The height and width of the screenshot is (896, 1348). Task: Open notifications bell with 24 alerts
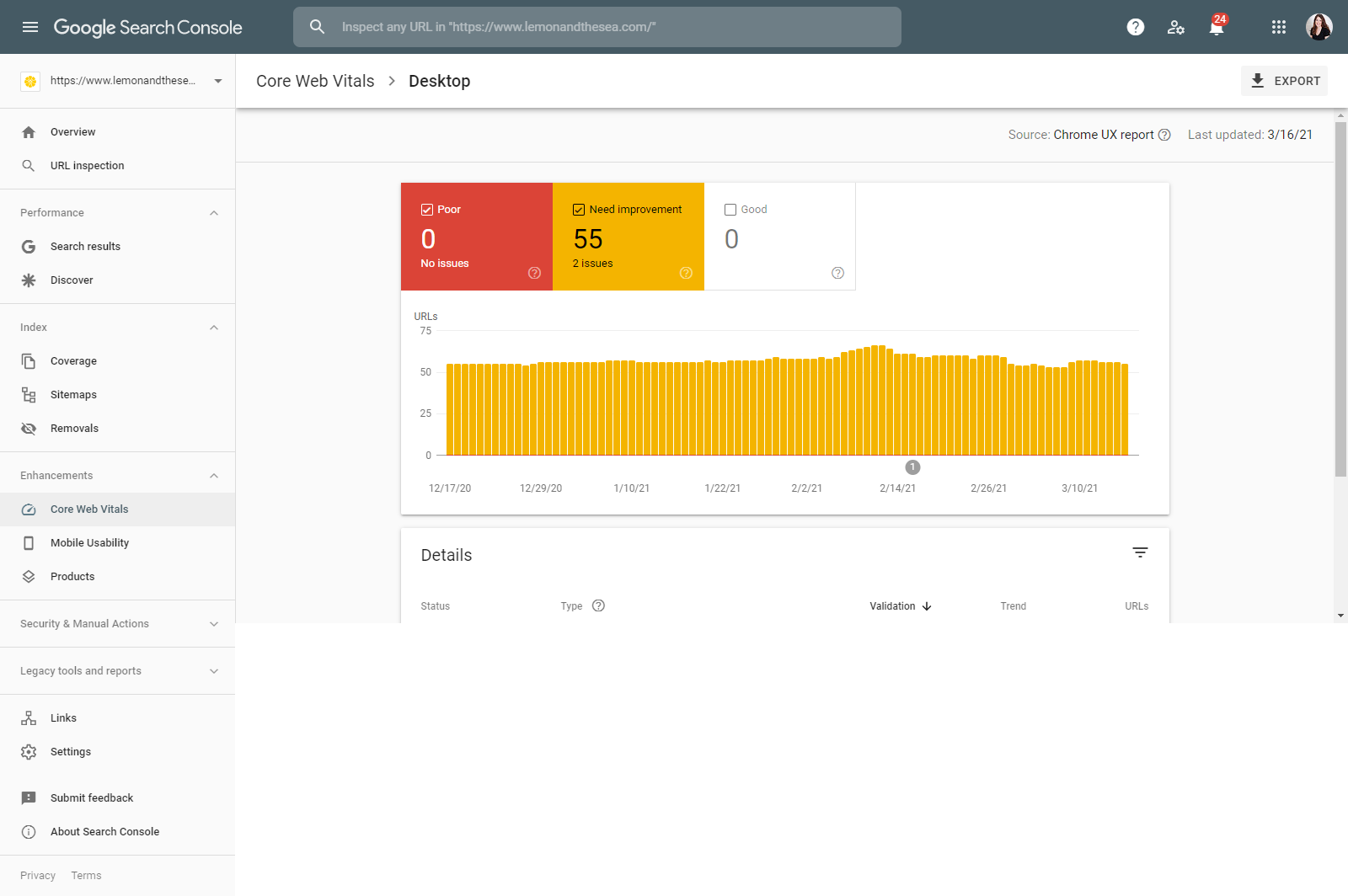click(x=1217, y=25)
